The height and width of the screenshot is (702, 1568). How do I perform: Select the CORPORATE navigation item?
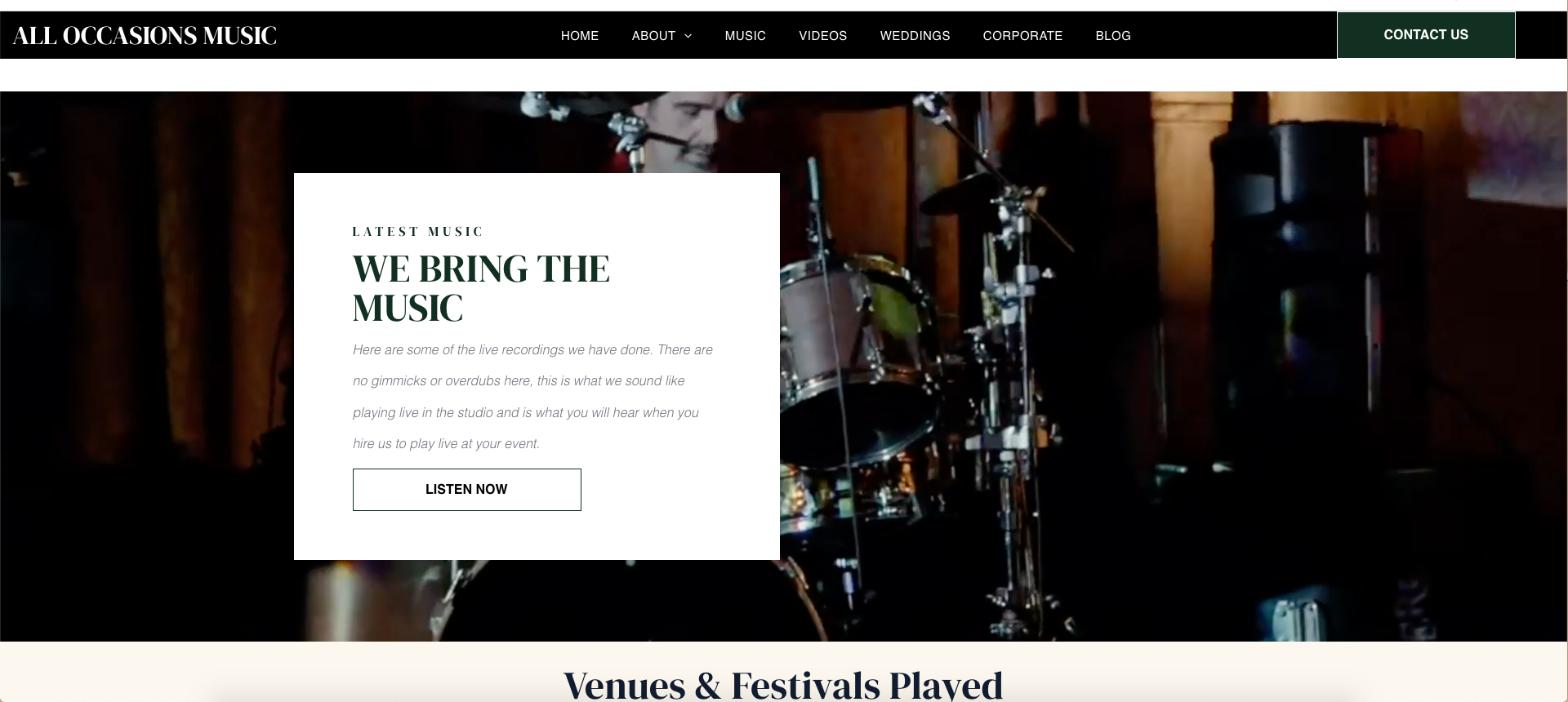pos(1022,36)
